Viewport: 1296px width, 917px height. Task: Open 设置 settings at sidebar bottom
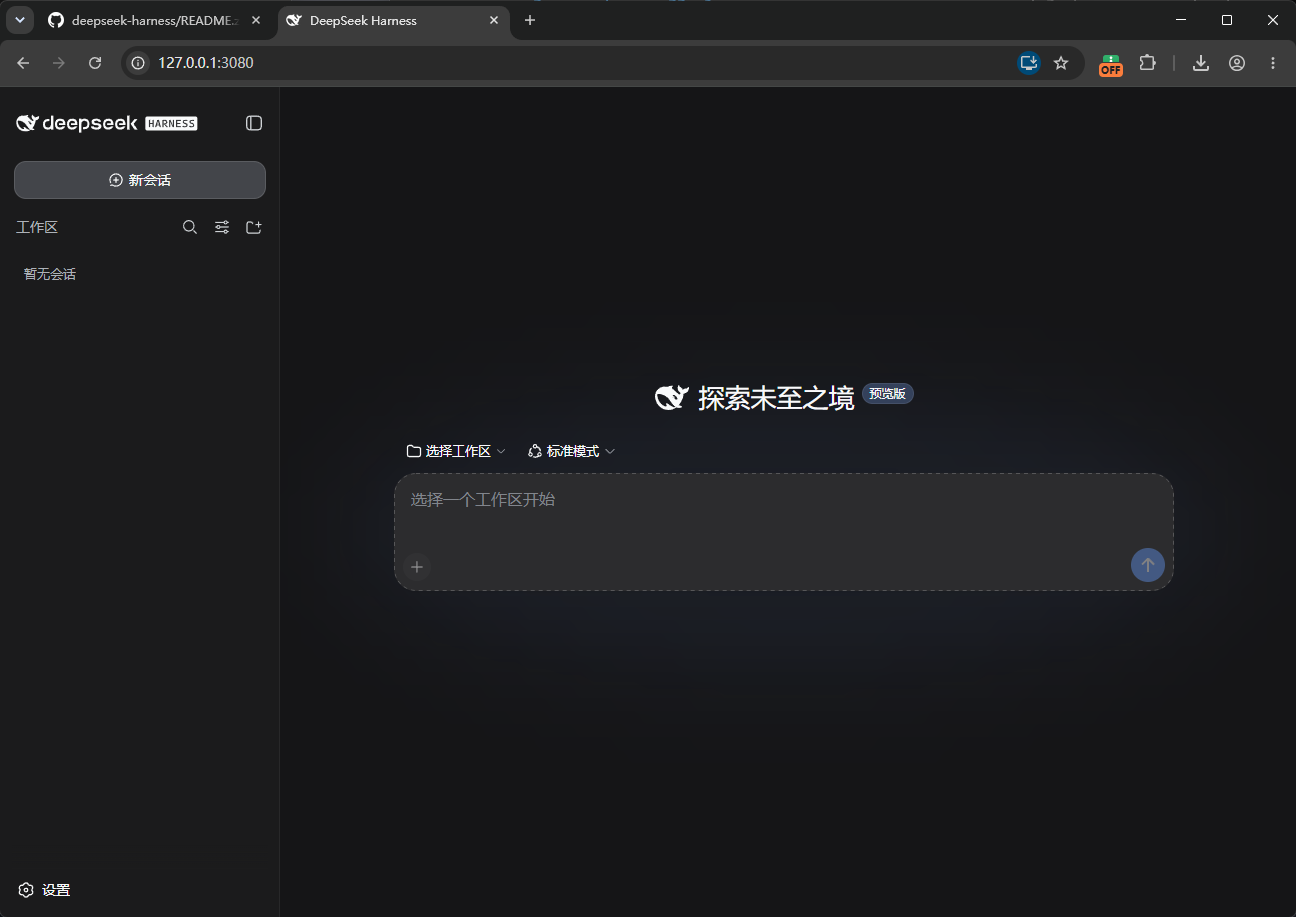[45, 890]
